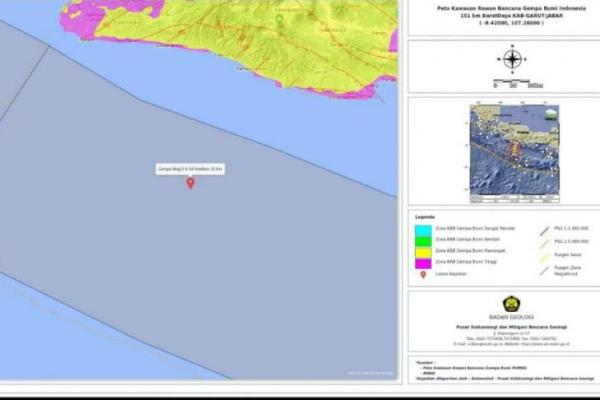The image size is (600, 400).
Task: Click the Sumber source notes heading
Action: [426, 362]
